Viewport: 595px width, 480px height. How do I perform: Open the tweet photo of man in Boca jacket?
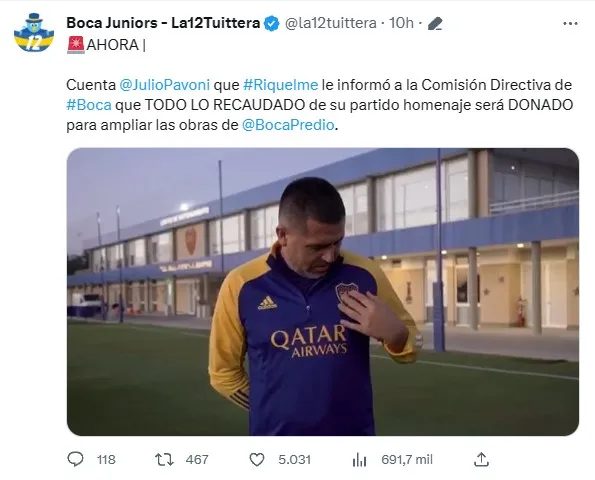pos(323,291)
